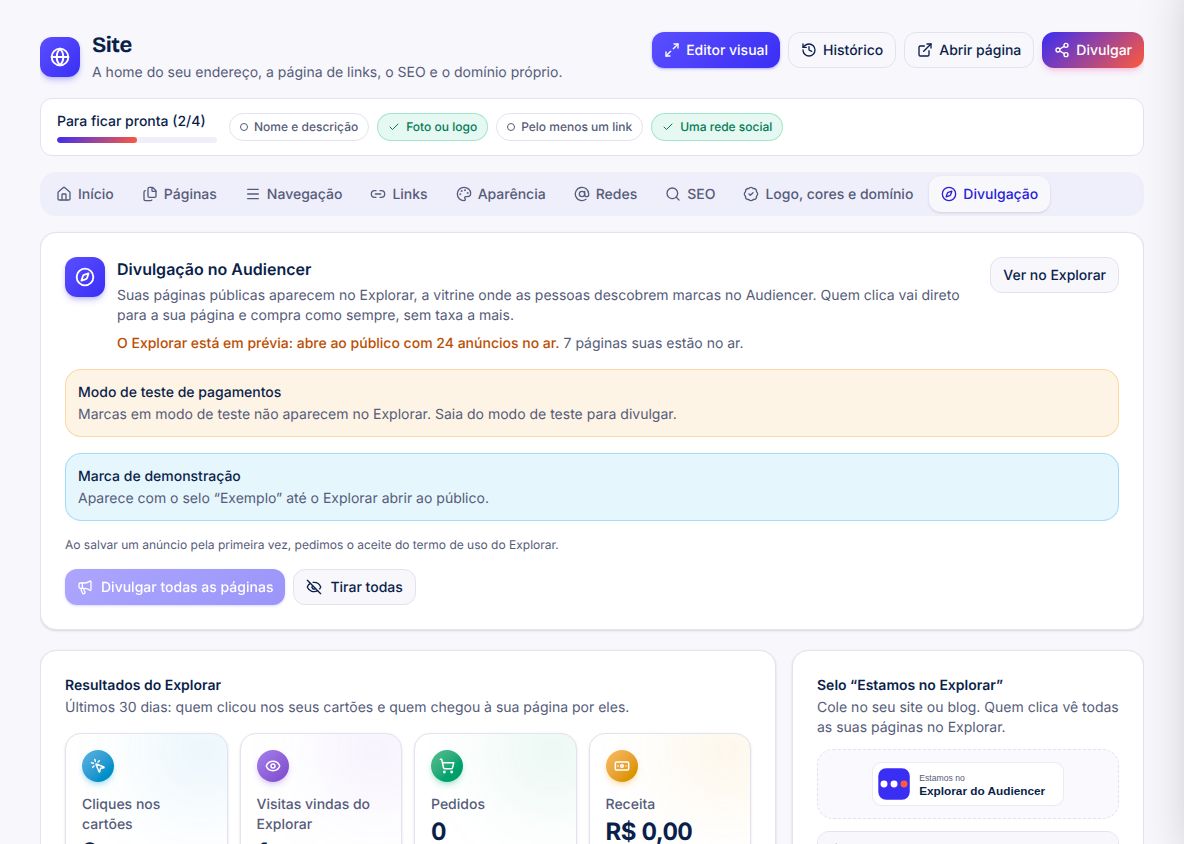Click the Divulgar share button in header
Image resolution: width=1184 pixels, height=844 pixels.
[x=1093, y=50]
